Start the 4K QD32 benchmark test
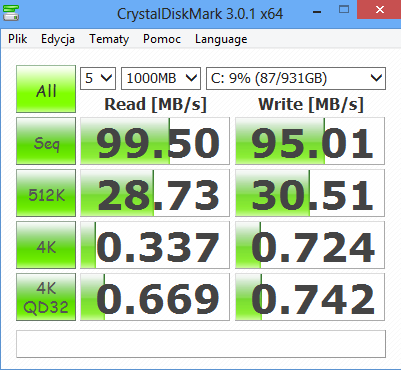This screenshot has width=401, height=370. coord(46,297)
